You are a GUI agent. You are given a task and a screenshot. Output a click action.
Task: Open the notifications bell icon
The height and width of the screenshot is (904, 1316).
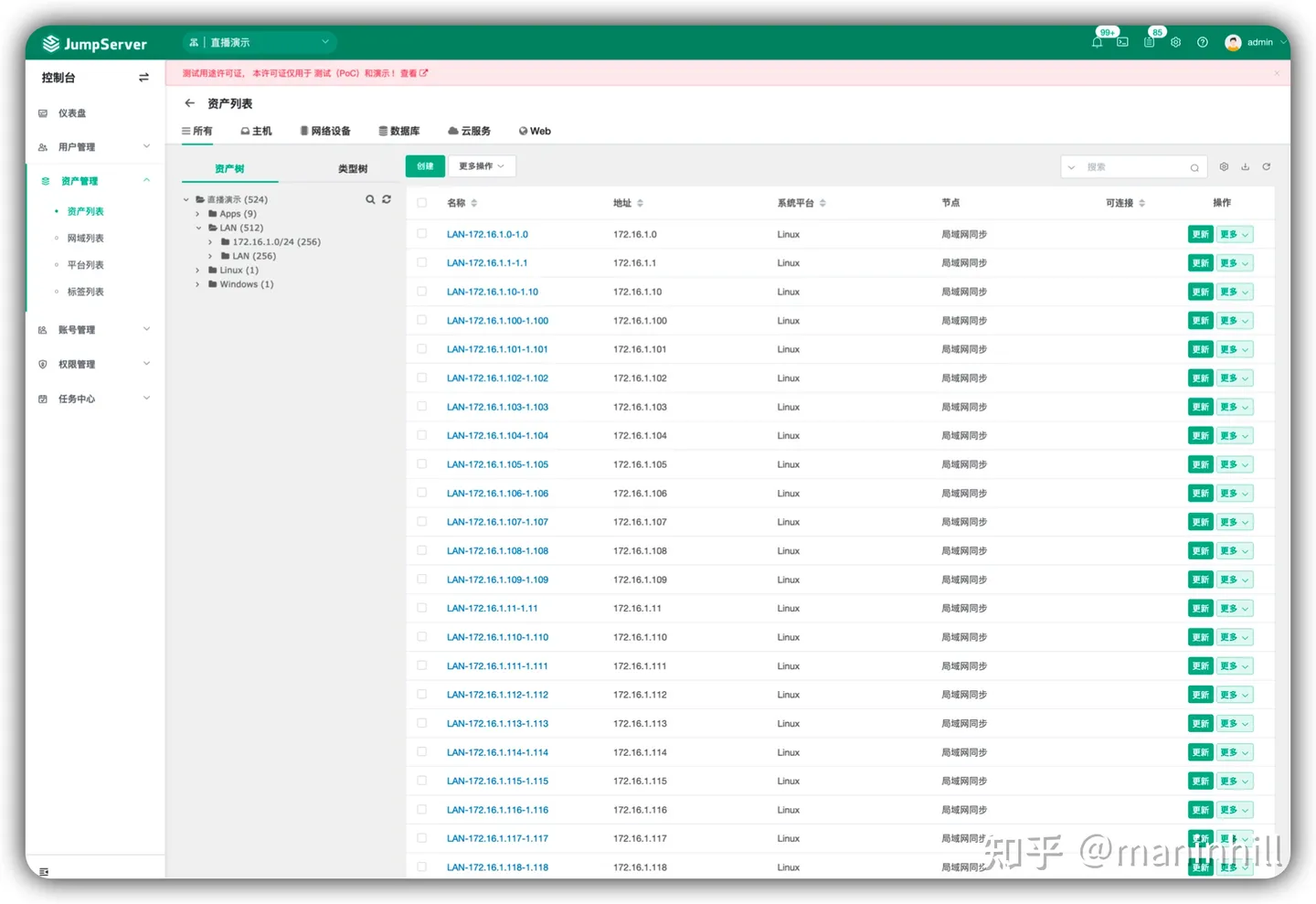pyautogui.click(x=1097, y=42)
